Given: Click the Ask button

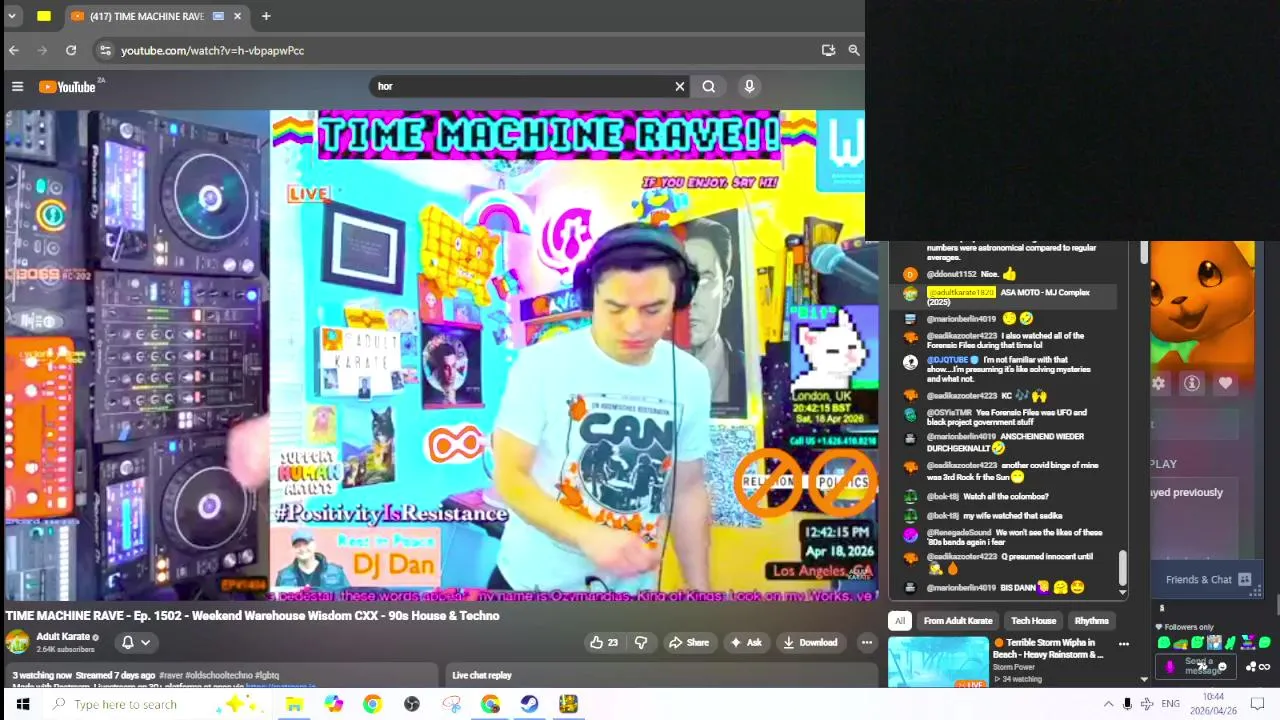Looking at the screenshot, I should [746, 642].
